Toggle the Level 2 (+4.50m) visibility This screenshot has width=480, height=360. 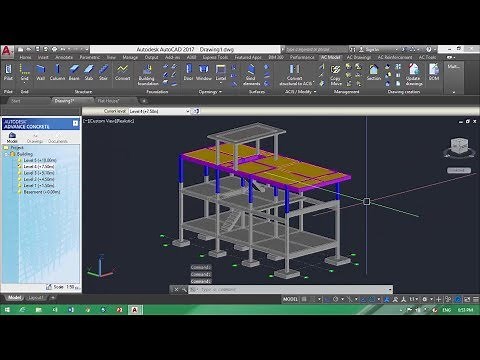20,179
